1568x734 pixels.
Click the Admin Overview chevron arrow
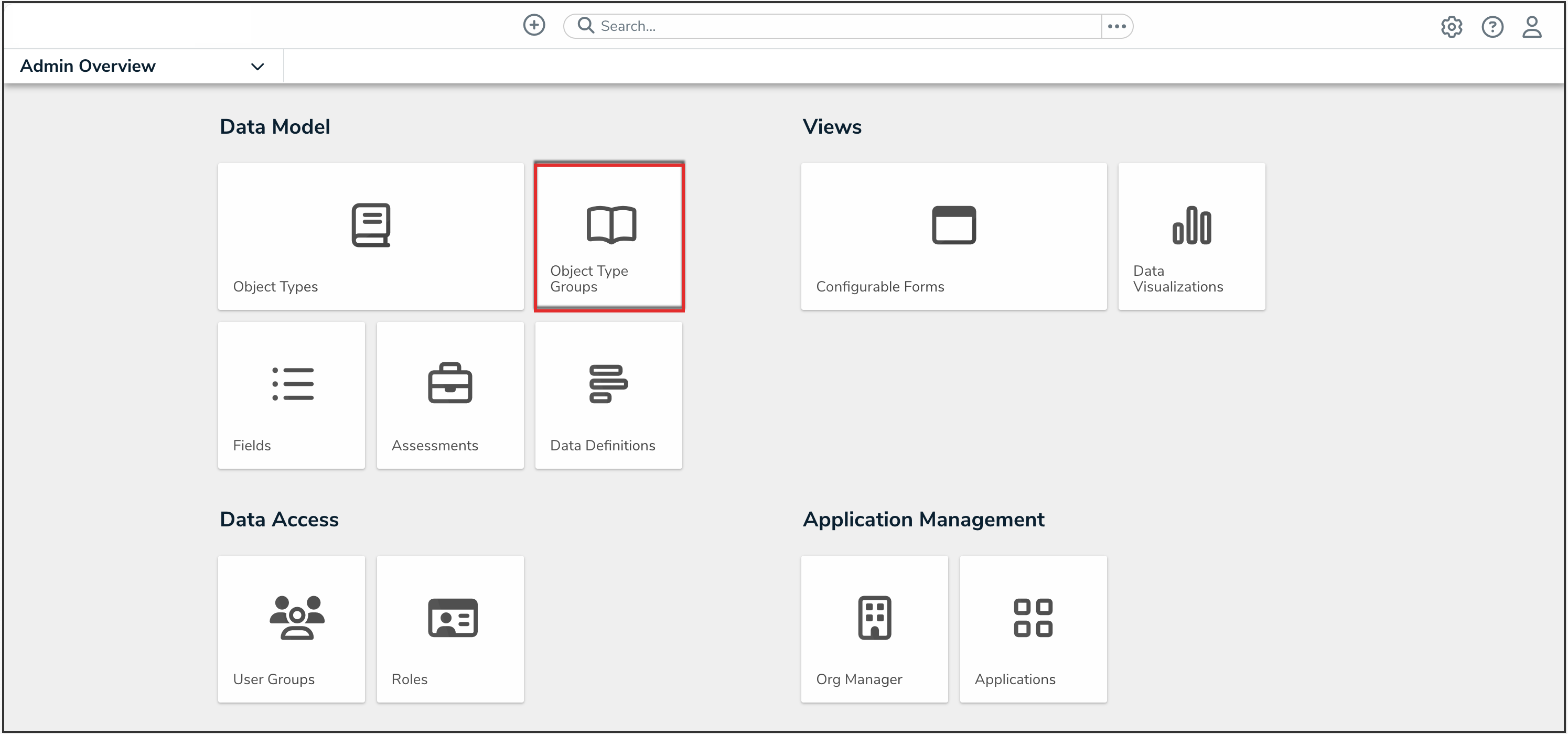(x=257, y=67)
